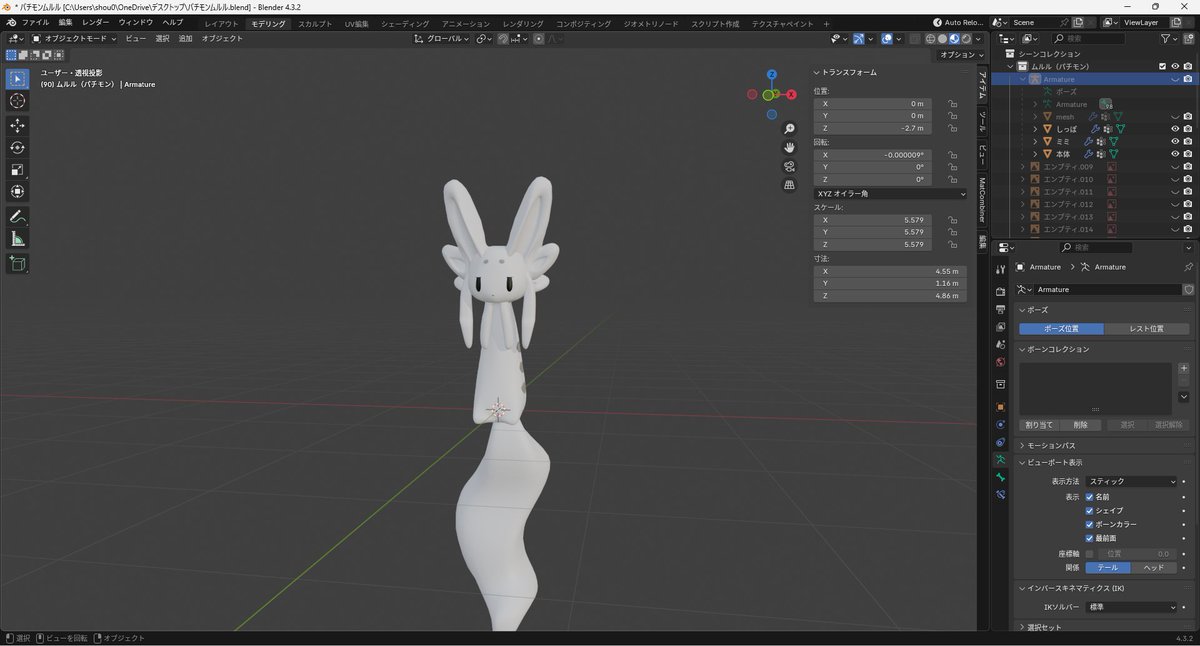Open the XYZ オイラー角 rotation mode dropdown

(890, 193)
